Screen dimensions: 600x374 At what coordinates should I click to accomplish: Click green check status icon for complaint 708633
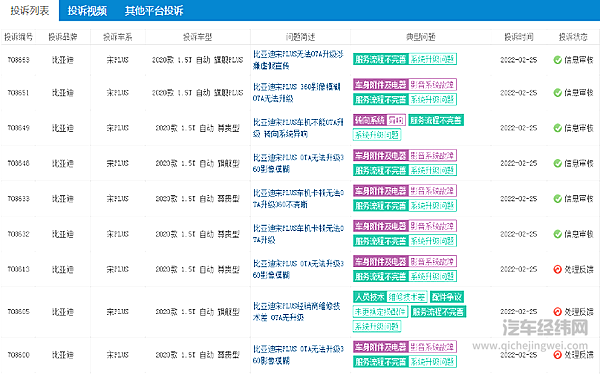click(x=558, y=199)
